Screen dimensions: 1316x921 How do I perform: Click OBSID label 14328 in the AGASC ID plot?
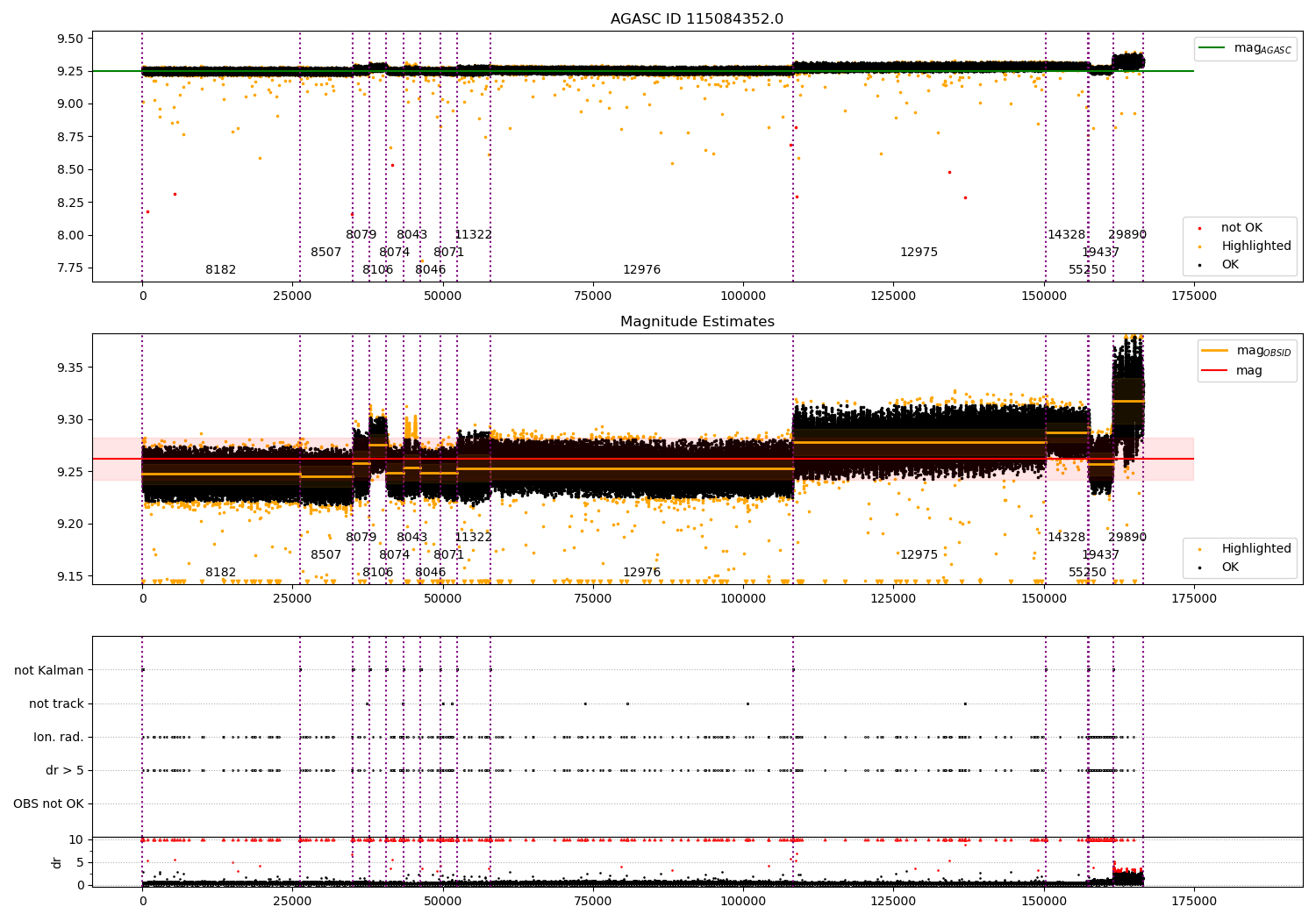1067,235
